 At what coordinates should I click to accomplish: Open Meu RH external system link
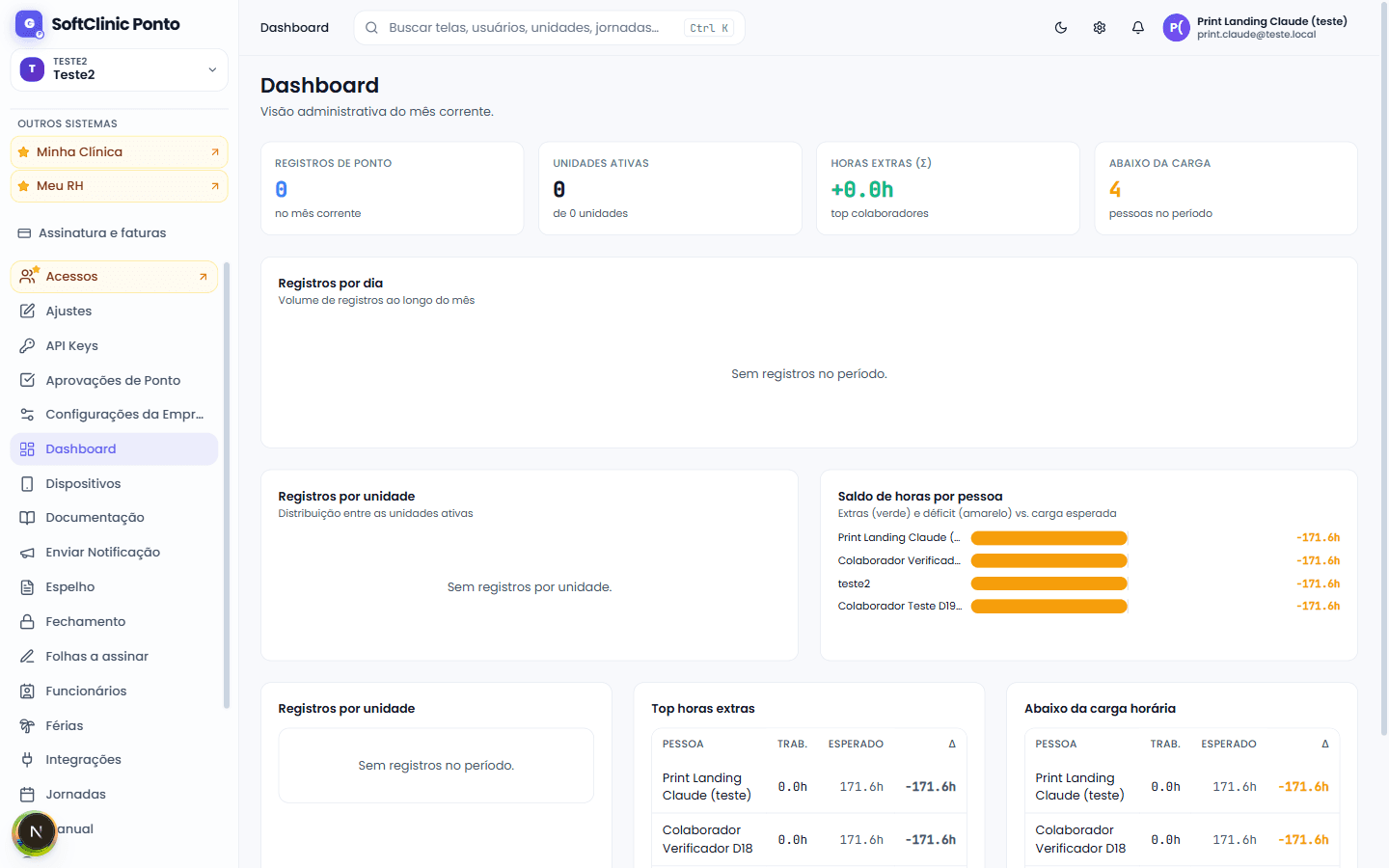coord(120,186)
